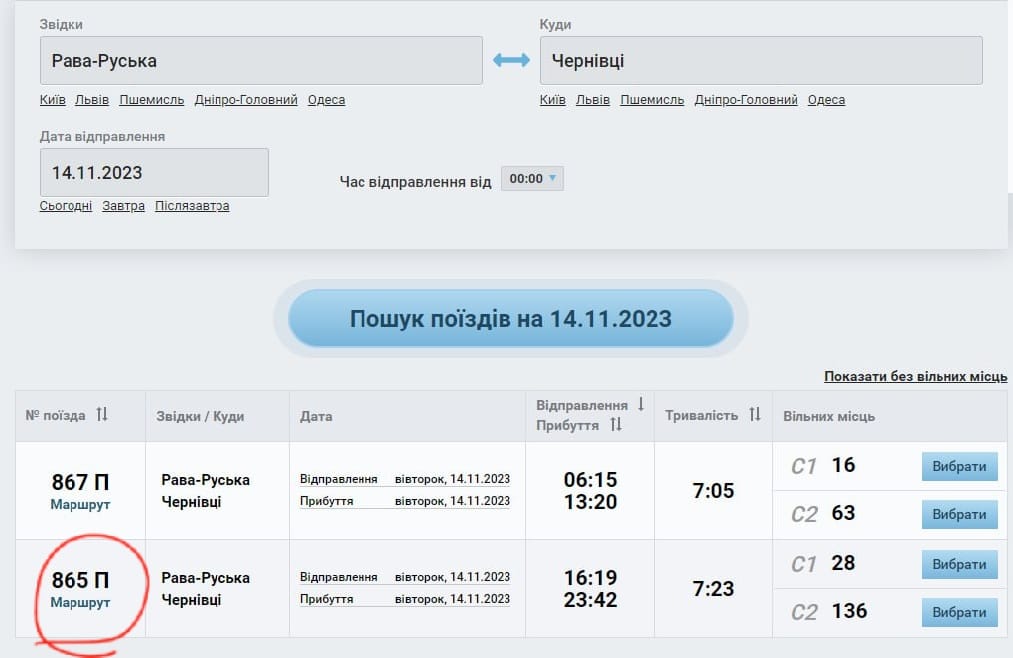Choose Одеса under Звідки field
The image size is (1013, 658).
coord(326,99)
